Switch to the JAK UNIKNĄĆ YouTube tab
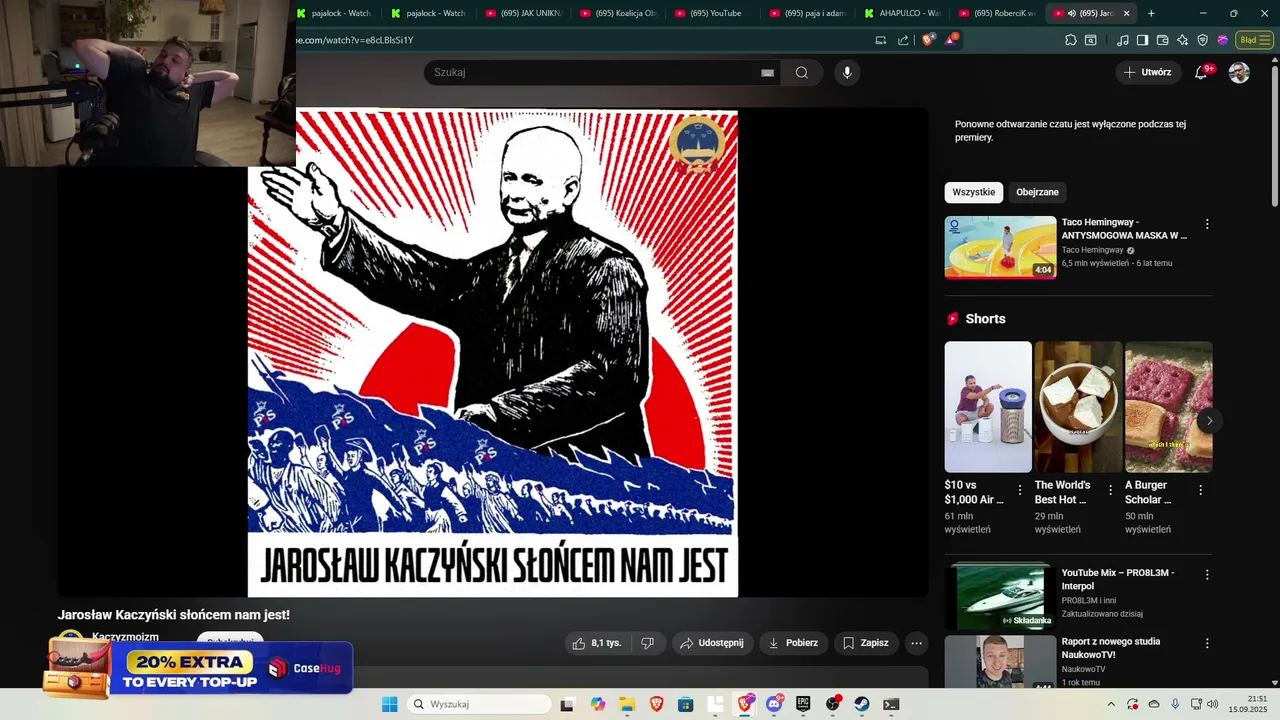This screenshot has width=1280, height=720. [x=525, y=13]
